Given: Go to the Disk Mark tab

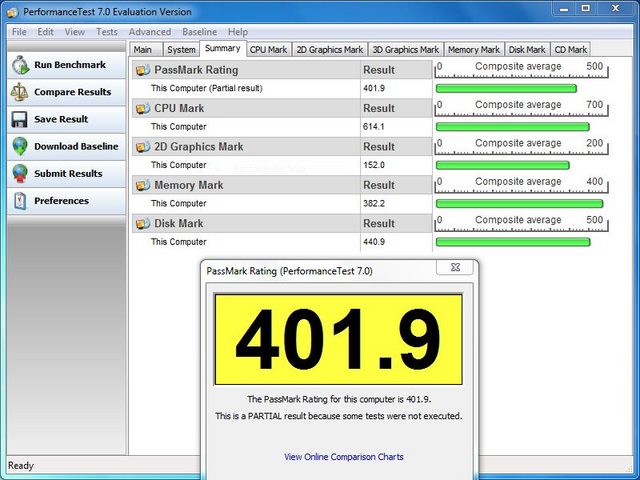Looking at the screenshot, I should pyautogui.click(x=527, y=49).
